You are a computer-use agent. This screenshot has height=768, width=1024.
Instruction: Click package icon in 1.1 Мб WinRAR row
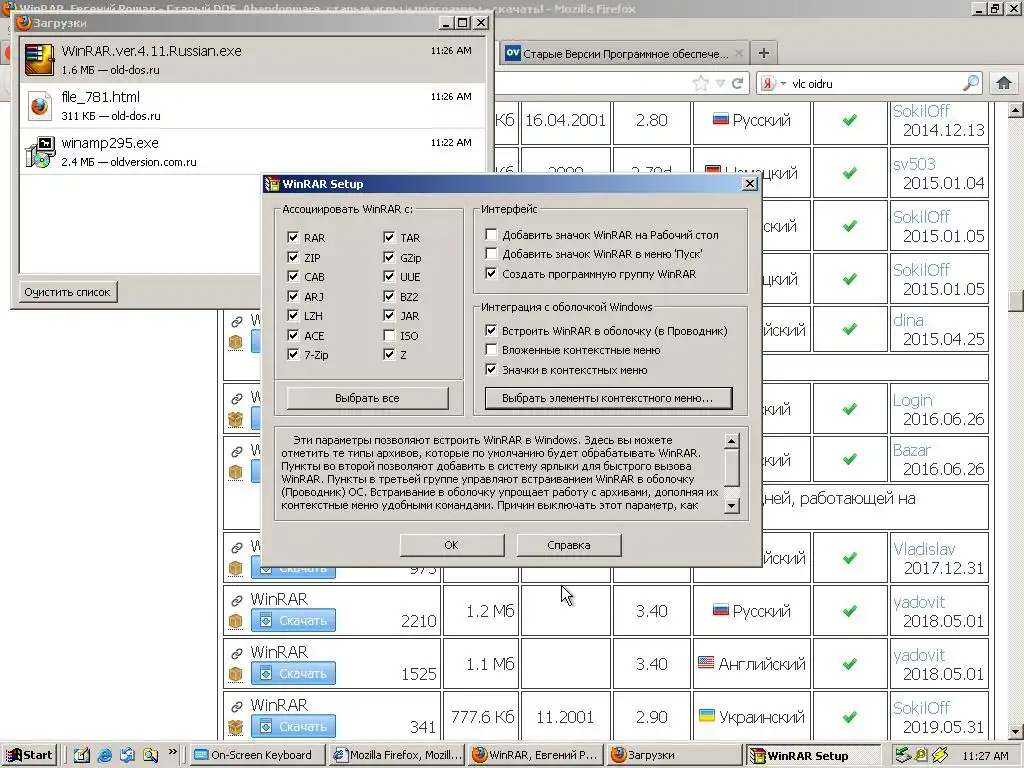[x=236, y=674]
